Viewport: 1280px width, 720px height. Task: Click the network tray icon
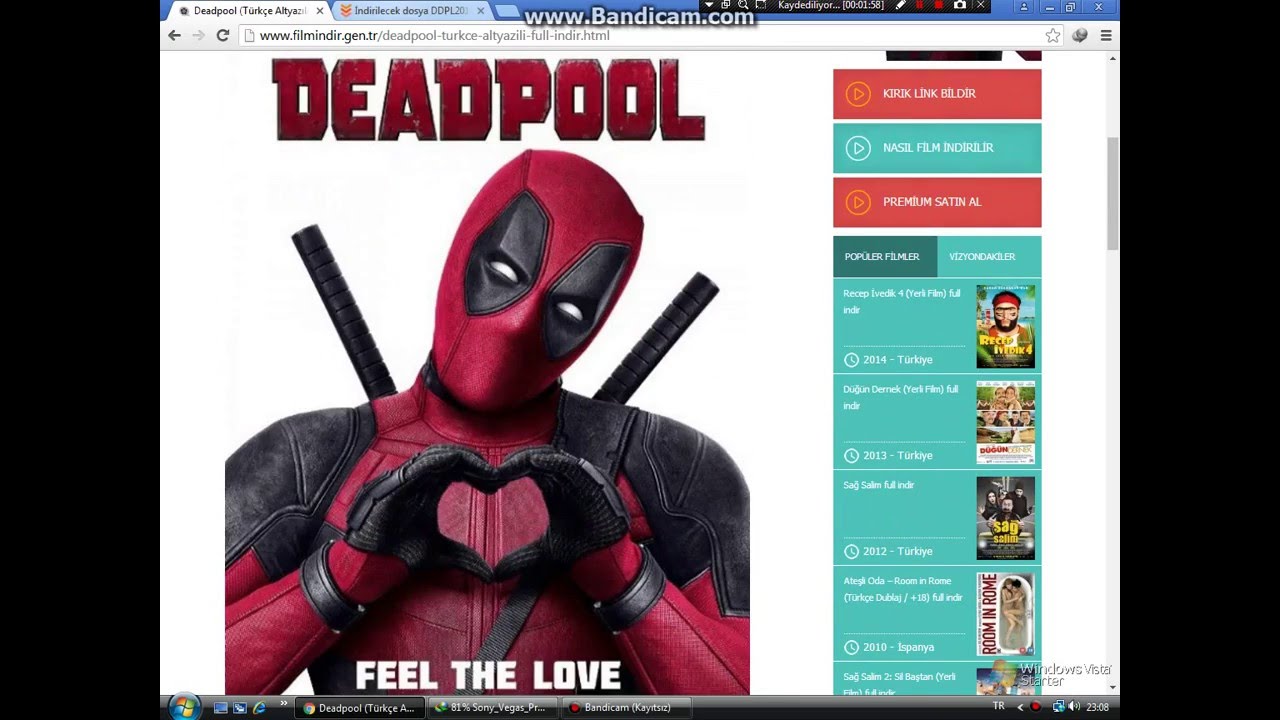click(1058, 707)
